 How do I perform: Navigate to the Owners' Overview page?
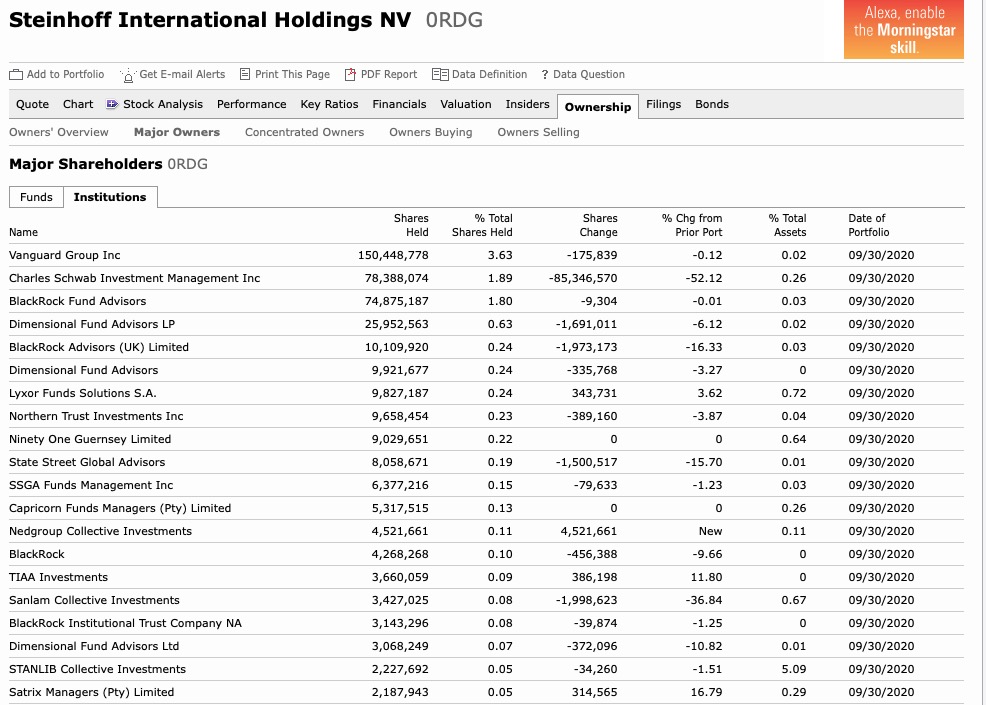click(x=58, y=131)
